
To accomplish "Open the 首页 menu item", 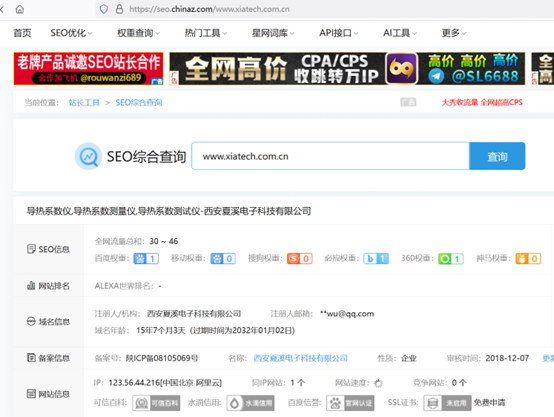I will pyautogui.click(x=22, y=33).
